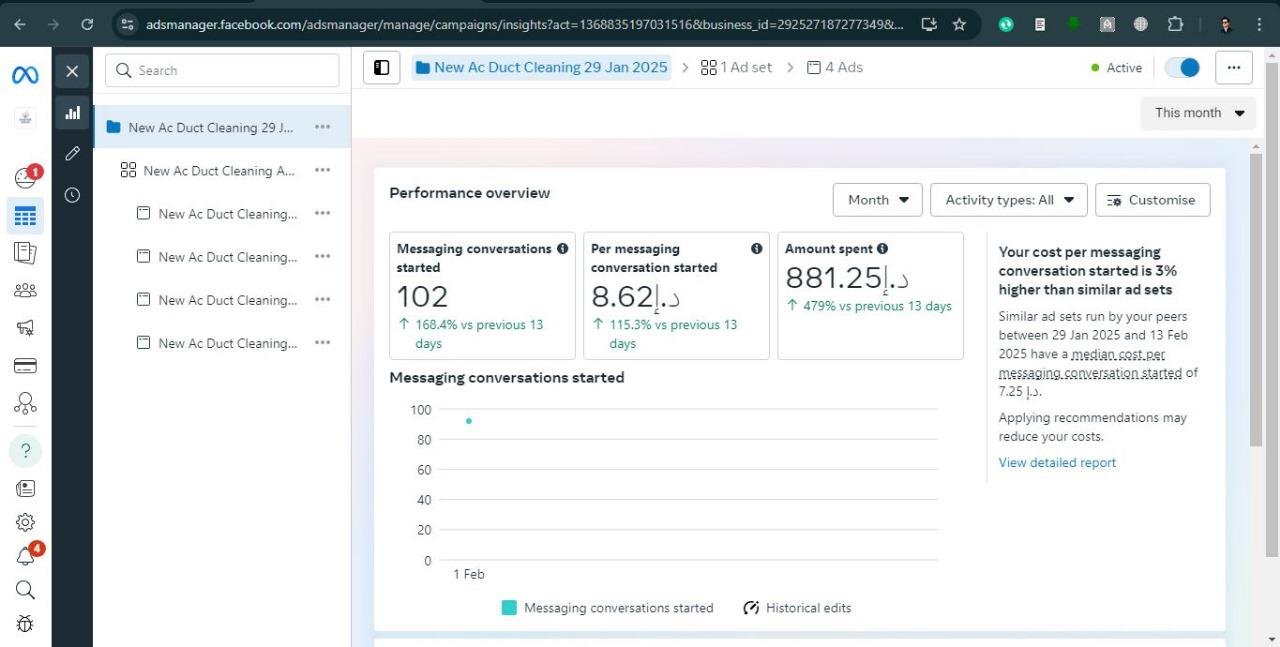Expand the Month breakdown dropdown
Screen dimensions: 1280x647
coord(877,200)
